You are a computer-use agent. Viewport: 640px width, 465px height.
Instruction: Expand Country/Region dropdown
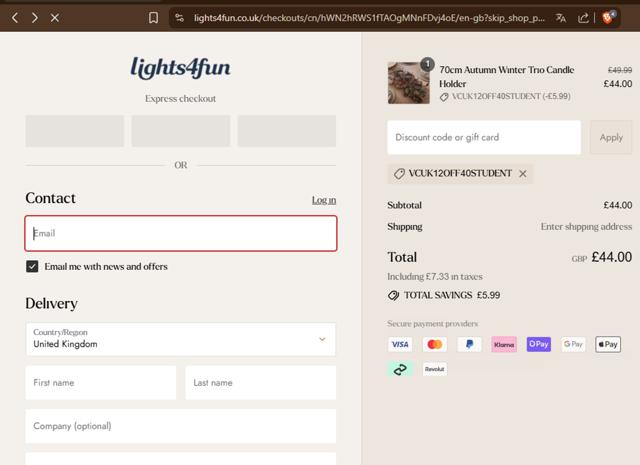(x=181, y=339)
